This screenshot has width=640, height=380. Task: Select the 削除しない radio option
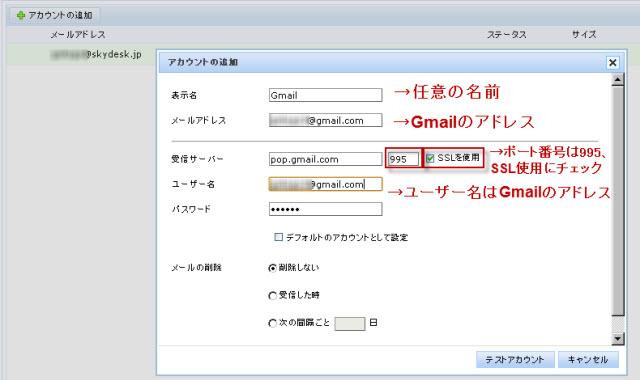(x=272, y=268)
